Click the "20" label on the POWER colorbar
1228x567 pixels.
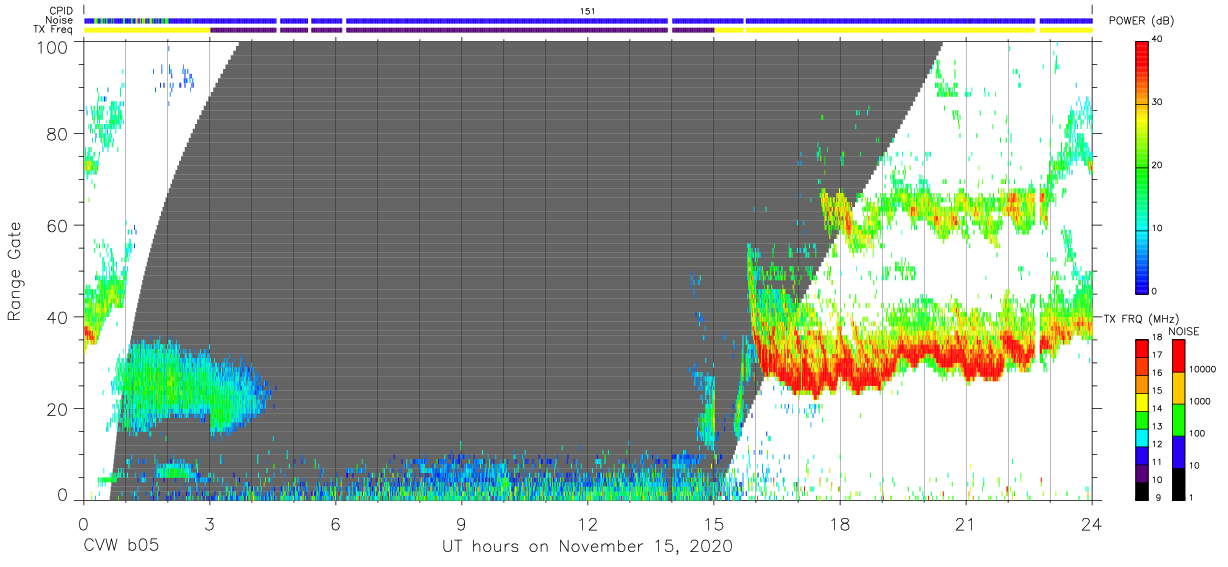coord(1156,165)
